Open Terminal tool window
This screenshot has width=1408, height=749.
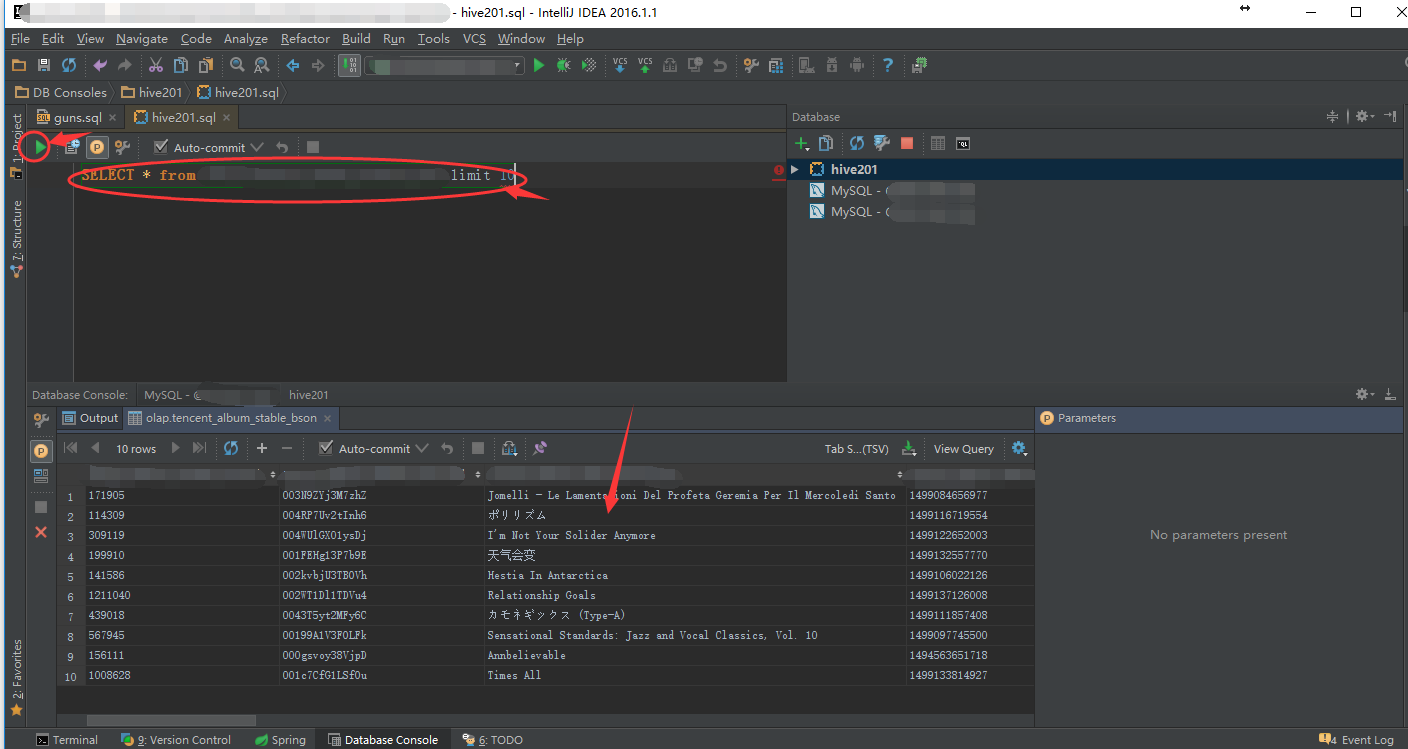coord(67,740)
